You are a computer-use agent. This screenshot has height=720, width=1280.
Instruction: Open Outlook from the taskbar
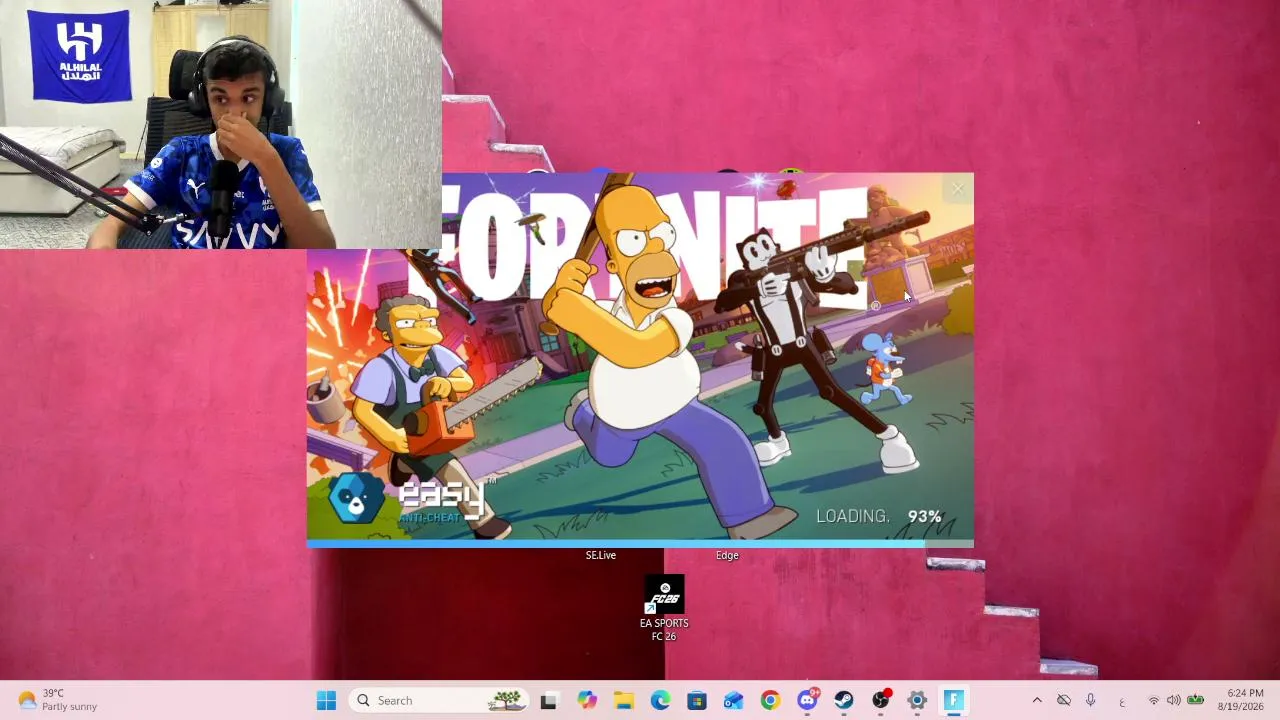[734, 701]
